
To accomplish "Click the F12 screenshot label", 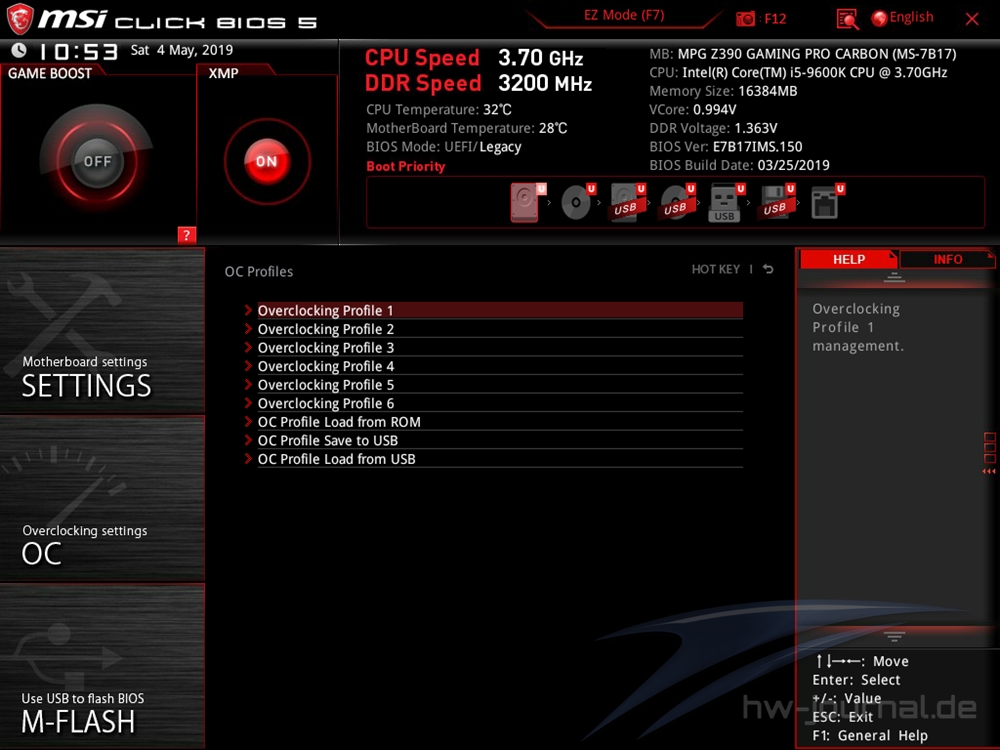I will tap(775, 19).
